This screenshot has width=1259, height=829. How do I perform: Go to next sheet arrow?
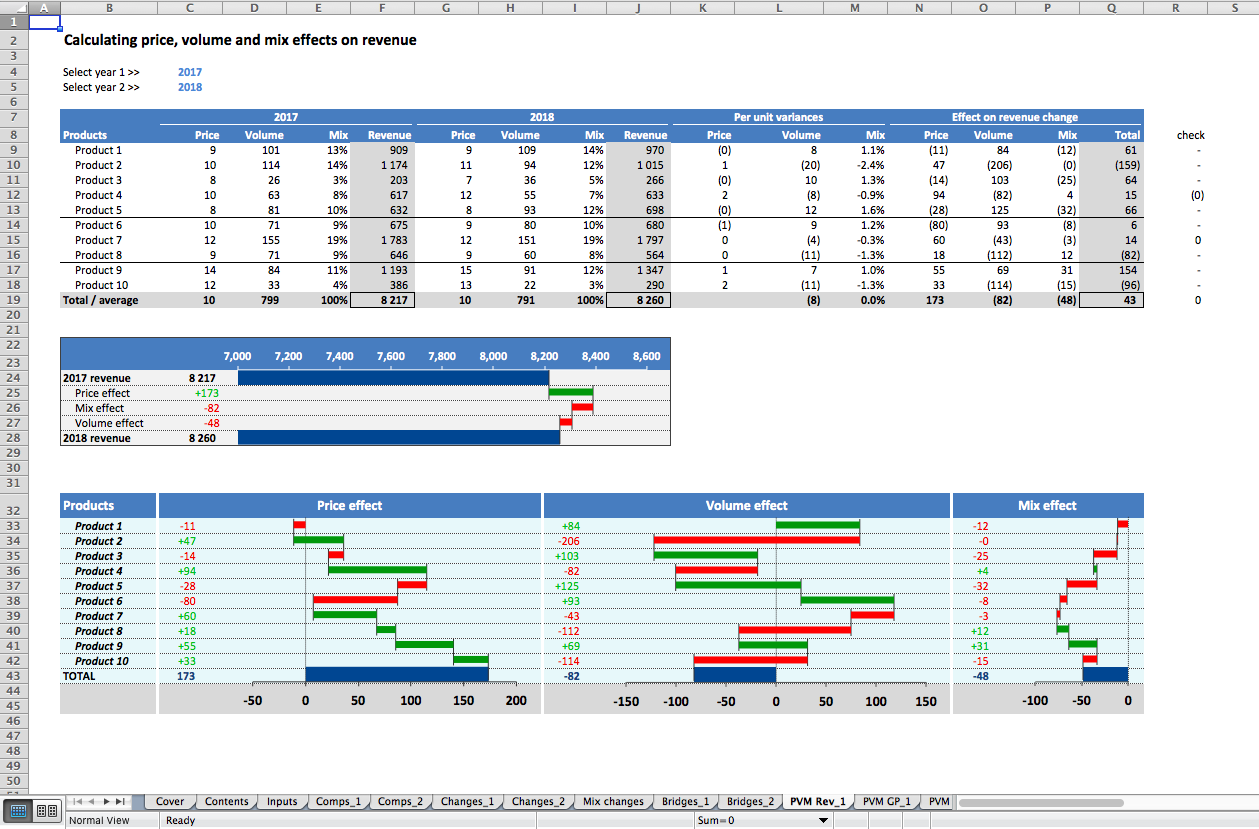[x=106, y=802]
